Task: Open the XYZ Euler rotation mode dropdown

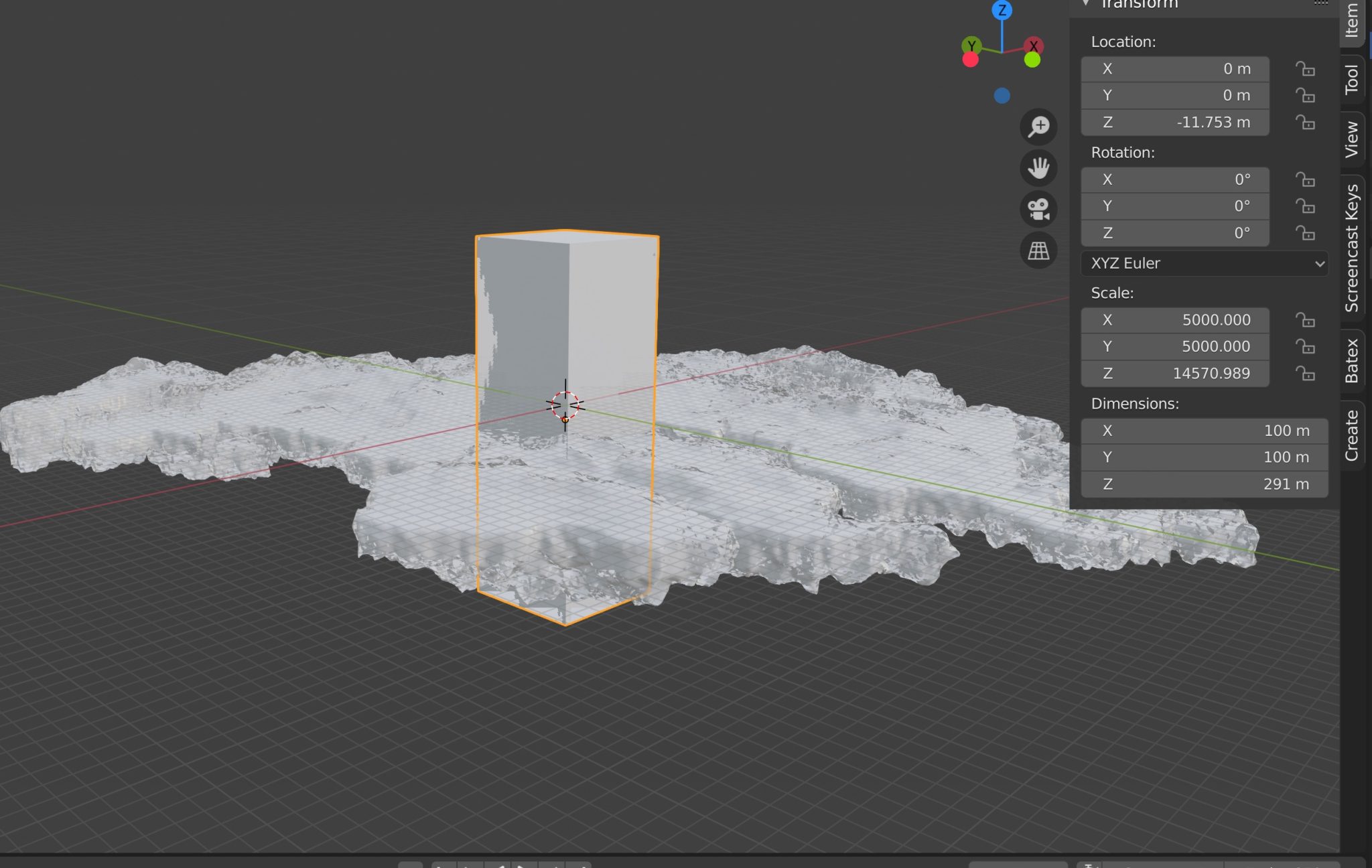Action: 1203,263
